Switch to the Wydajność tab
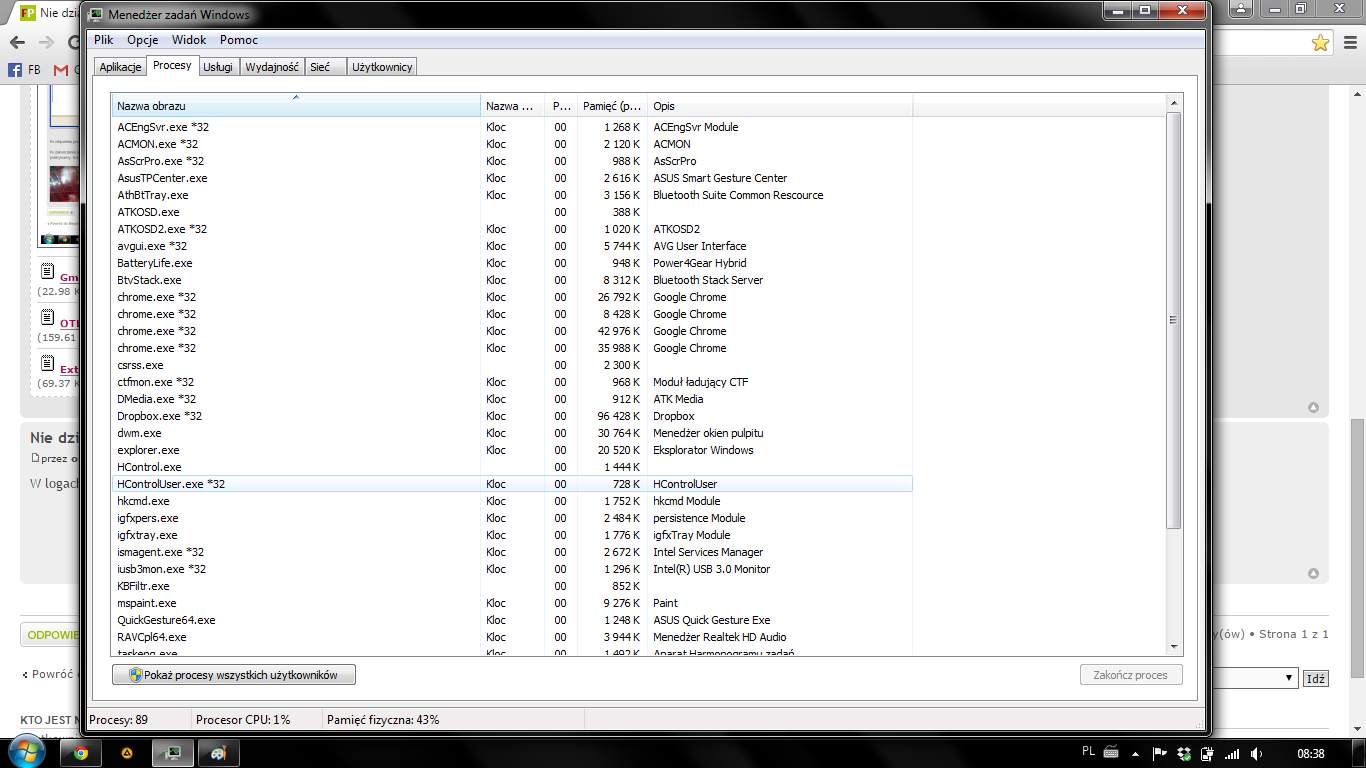 (272, 67)
